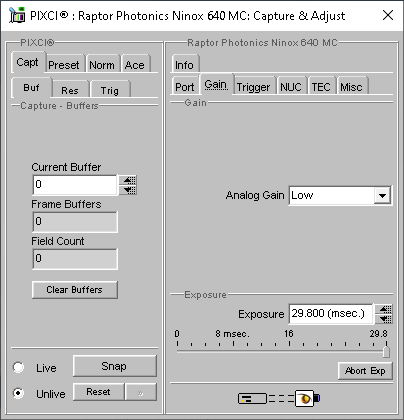Click the » expand button beside Reset
404x420 pixels.
(x=141, y=392)
